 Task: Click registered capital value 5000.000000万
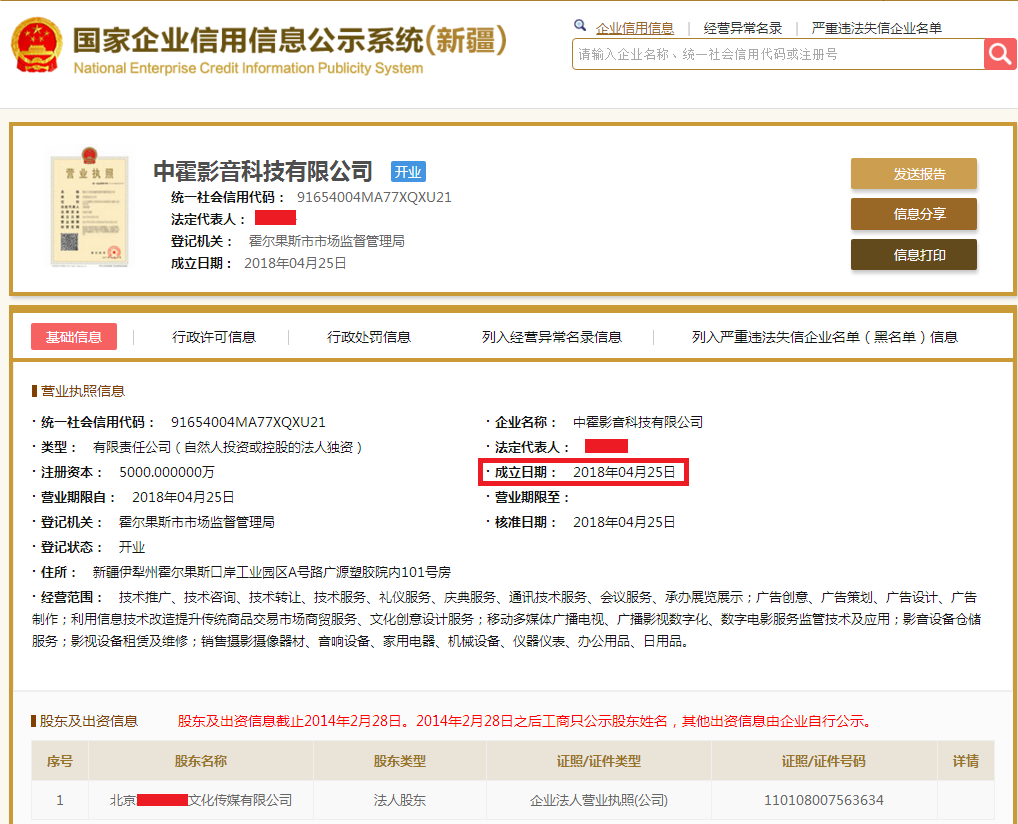point(167,472)
